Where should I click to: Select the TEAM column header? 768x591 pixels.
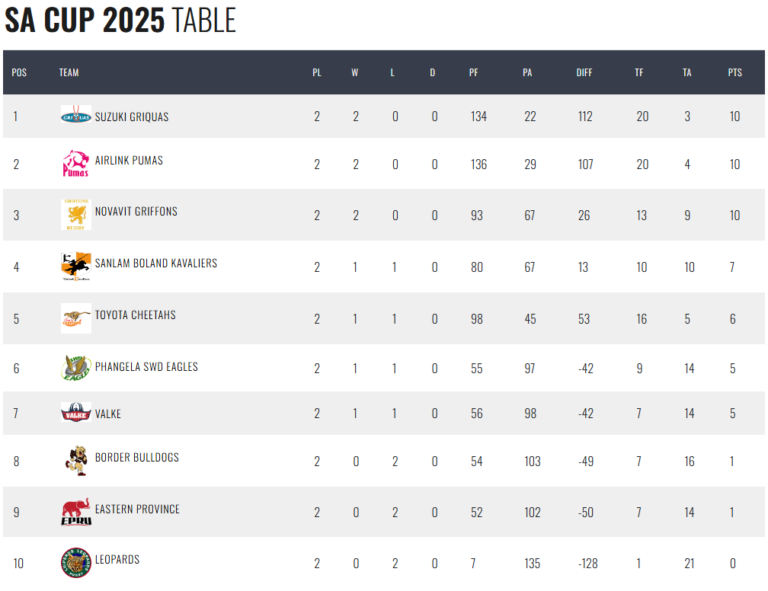click(69, 72)
